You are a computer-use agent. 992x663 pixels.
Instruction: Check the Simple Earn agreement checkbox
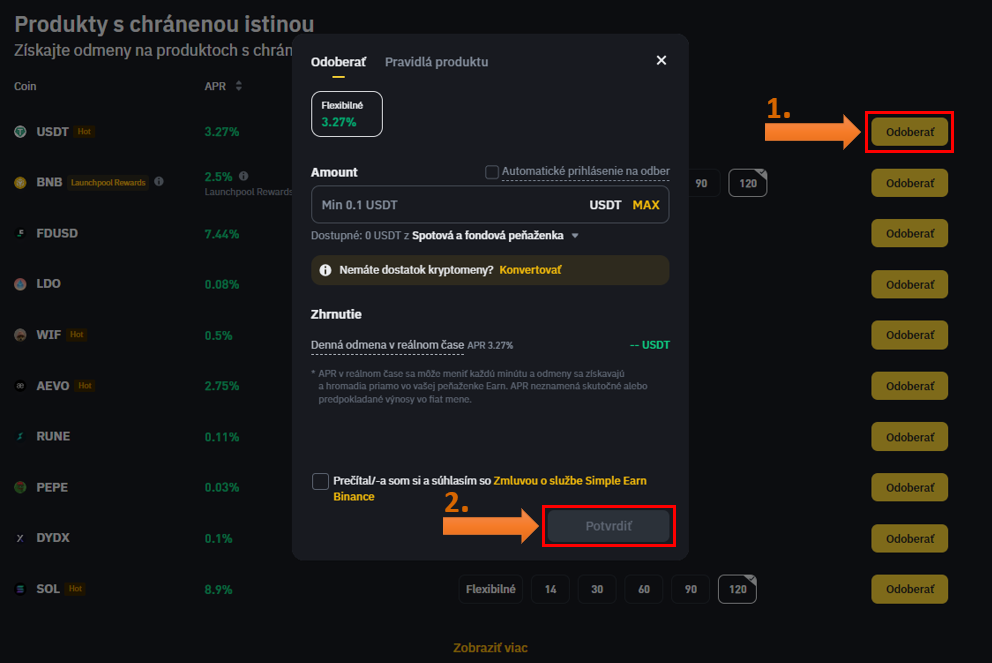click(x=320, y=481)
